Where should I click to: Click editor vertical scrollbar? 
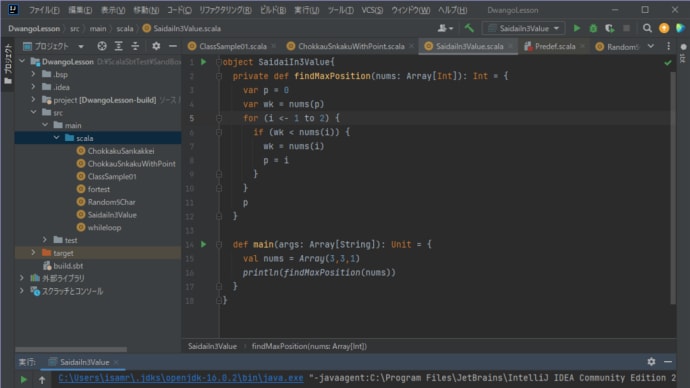(673, 188)
